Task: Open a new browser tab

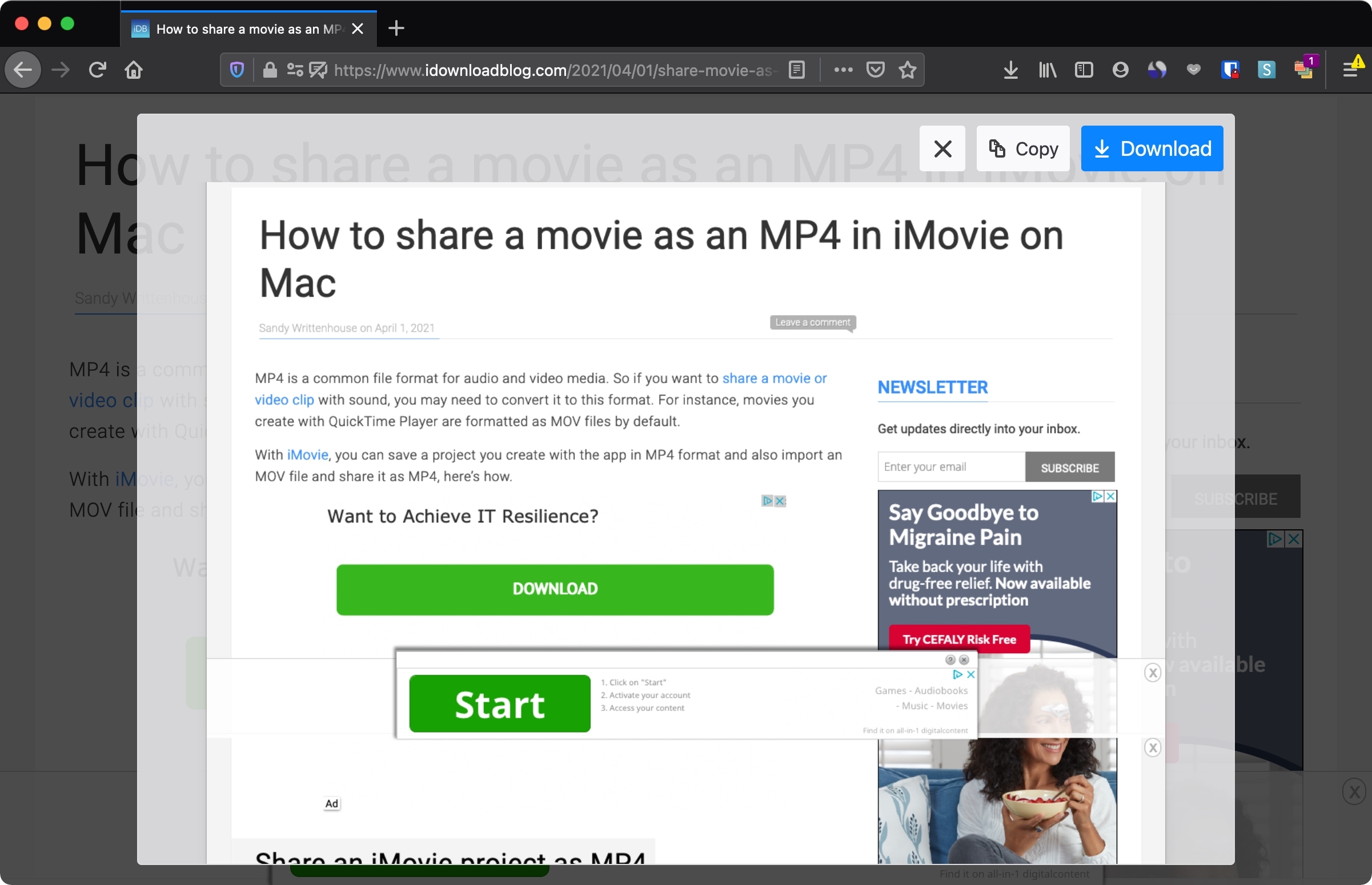Action: tap(396, 28)
